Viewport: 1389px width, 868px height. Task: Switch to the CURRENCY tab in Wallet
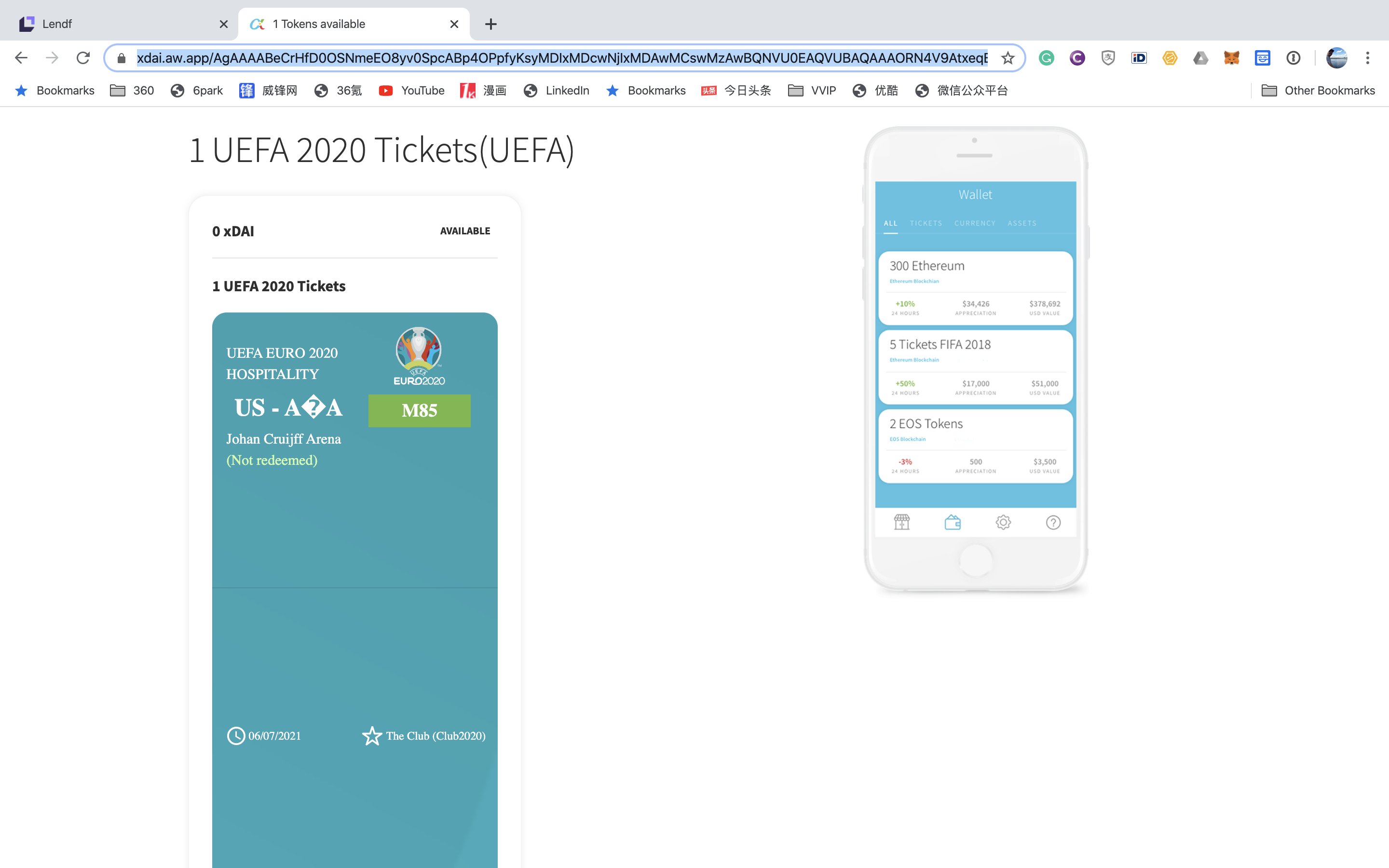click(x=975, y=223)
